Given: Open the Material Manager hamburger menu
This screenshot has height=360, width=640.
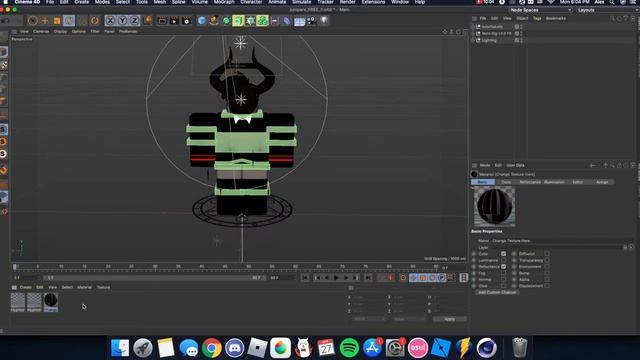Looking at the screenshot, I should pos(14,287).
